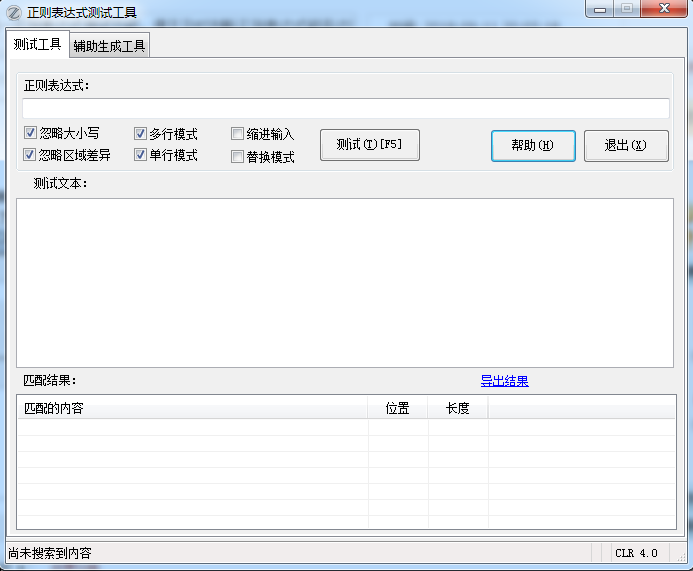Disable the 多行模式 checkbox
The image size is (693, 571).
(141, 133)
